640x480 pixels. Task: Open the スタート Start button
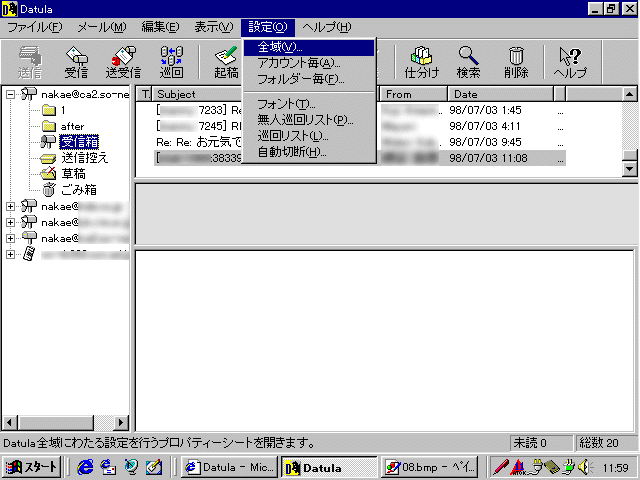[x=31, y=467]
